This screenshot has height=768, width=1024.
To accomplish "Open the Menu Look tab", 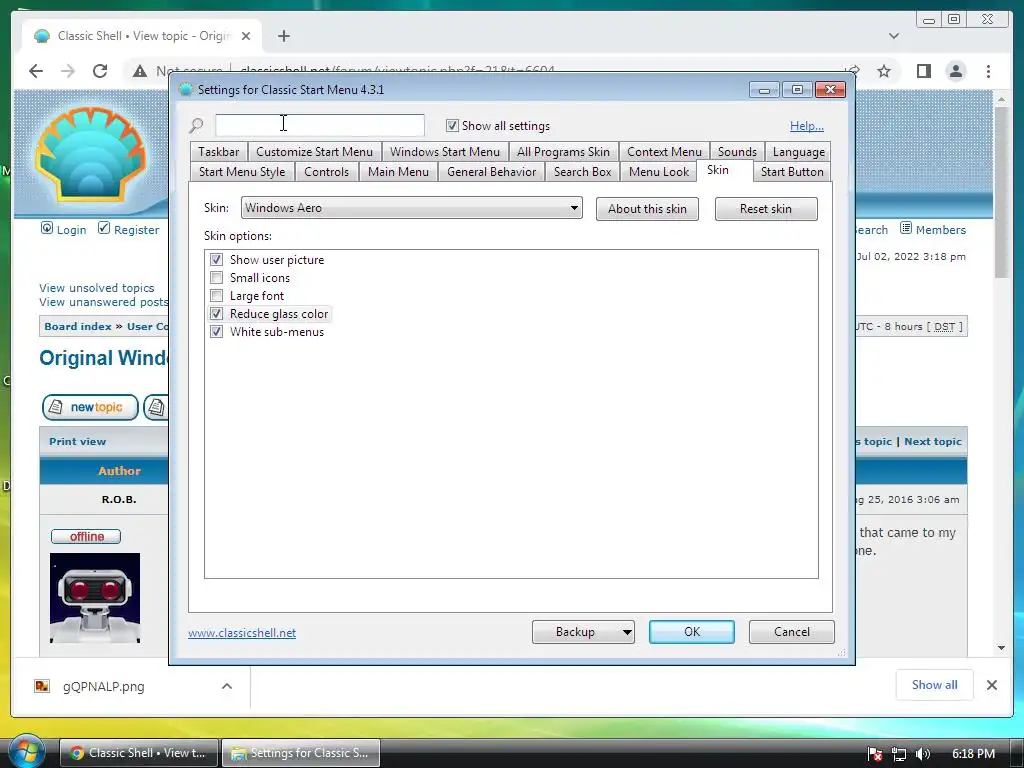I will [x=658, y=172].
